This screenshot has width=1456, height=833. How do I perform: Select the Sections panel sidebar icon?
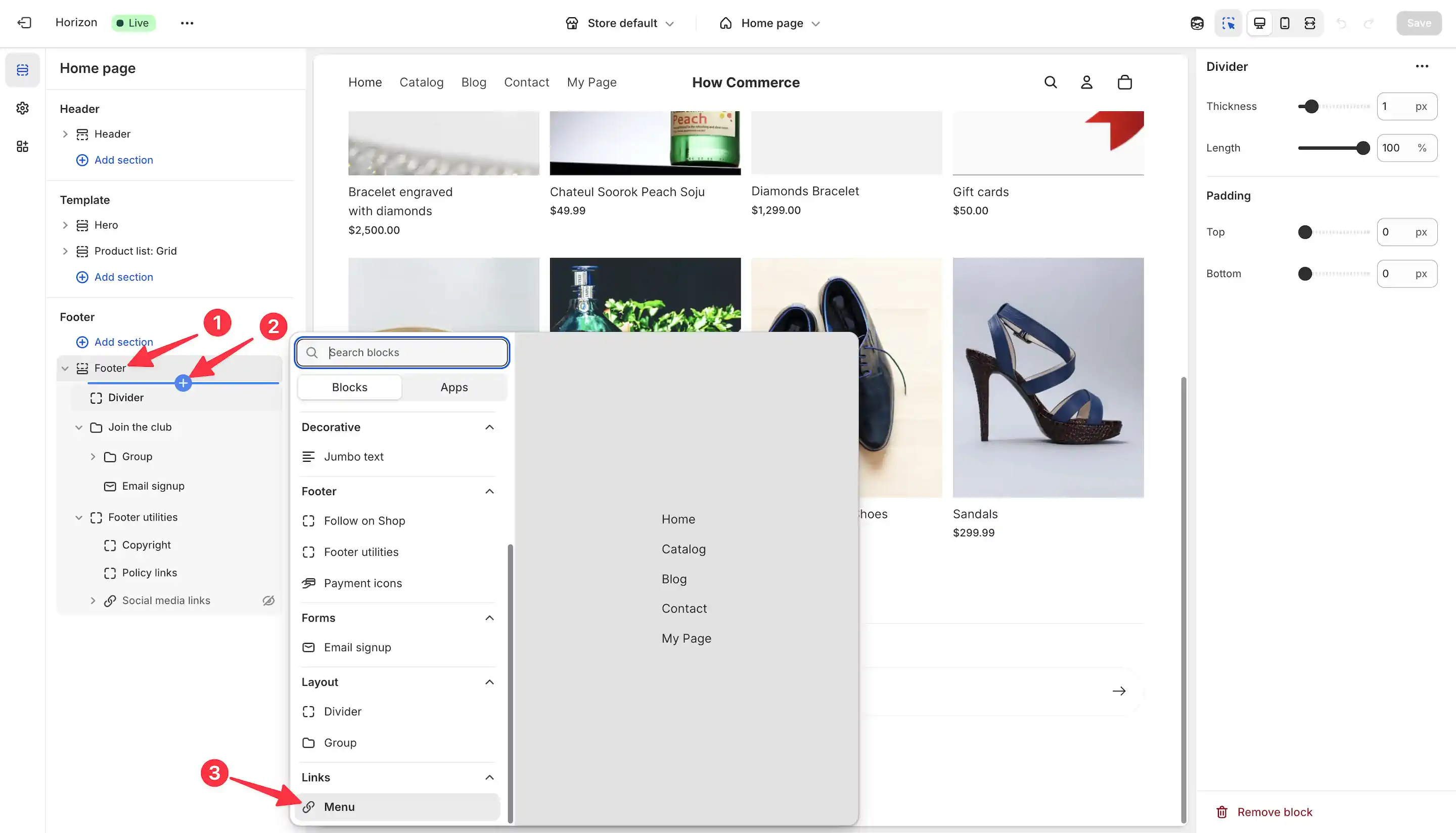(22, 70)
